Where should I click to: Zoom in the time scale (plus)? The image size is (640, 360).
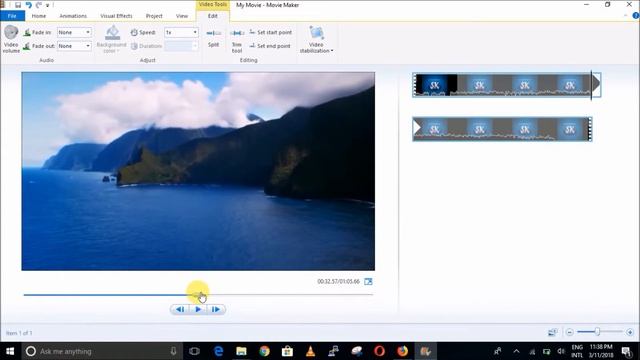pyautogui.click(x=630, y=332)
